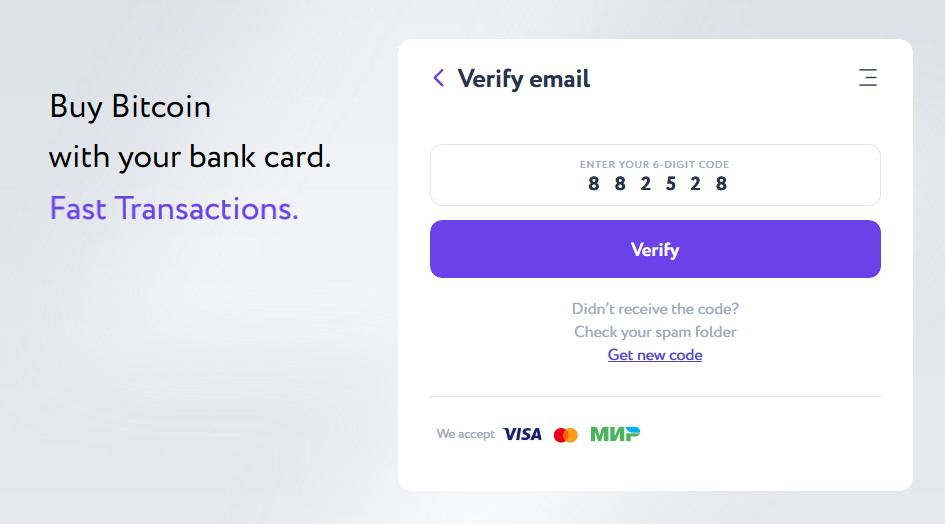The width and height of the screenshot is (945, 524).
Task: Click the Didn't receive the code text
Action: 655,309
